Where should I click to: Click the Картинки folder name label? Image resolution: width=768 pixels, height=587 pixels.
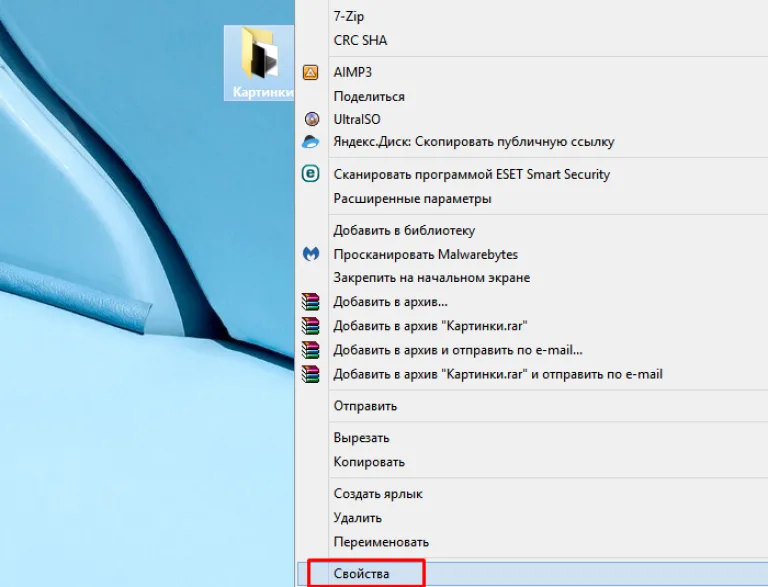tap(263, 92)
